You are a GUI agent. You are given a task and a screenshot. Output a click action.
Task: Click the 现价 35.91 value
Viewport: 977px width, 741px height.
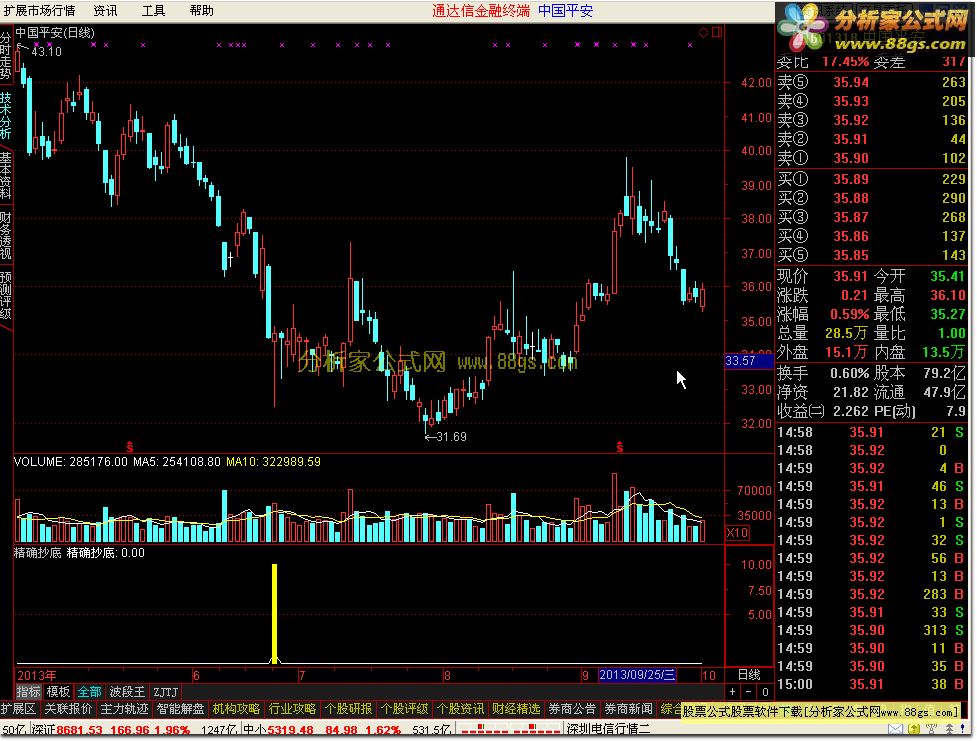tap(850, 276)
